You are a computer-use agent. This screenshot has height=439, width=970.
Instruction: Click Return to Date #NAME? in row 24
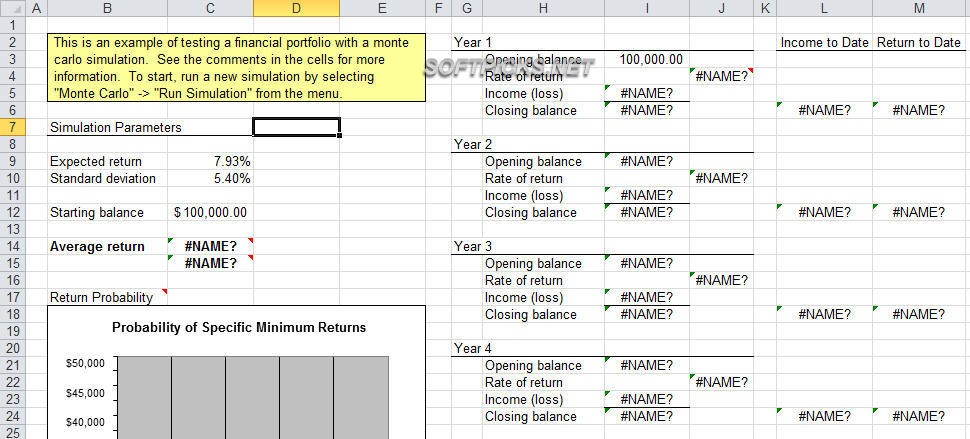(919, 417)
